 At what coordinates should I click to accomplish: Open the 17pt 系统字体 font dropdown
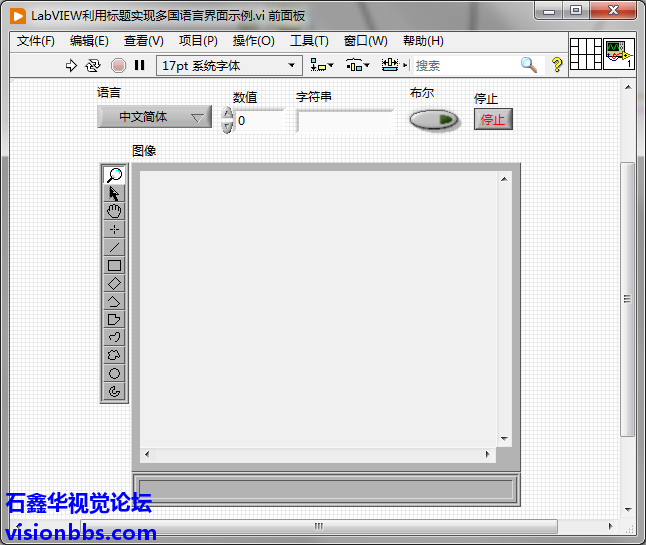click(x=229, y=65)
